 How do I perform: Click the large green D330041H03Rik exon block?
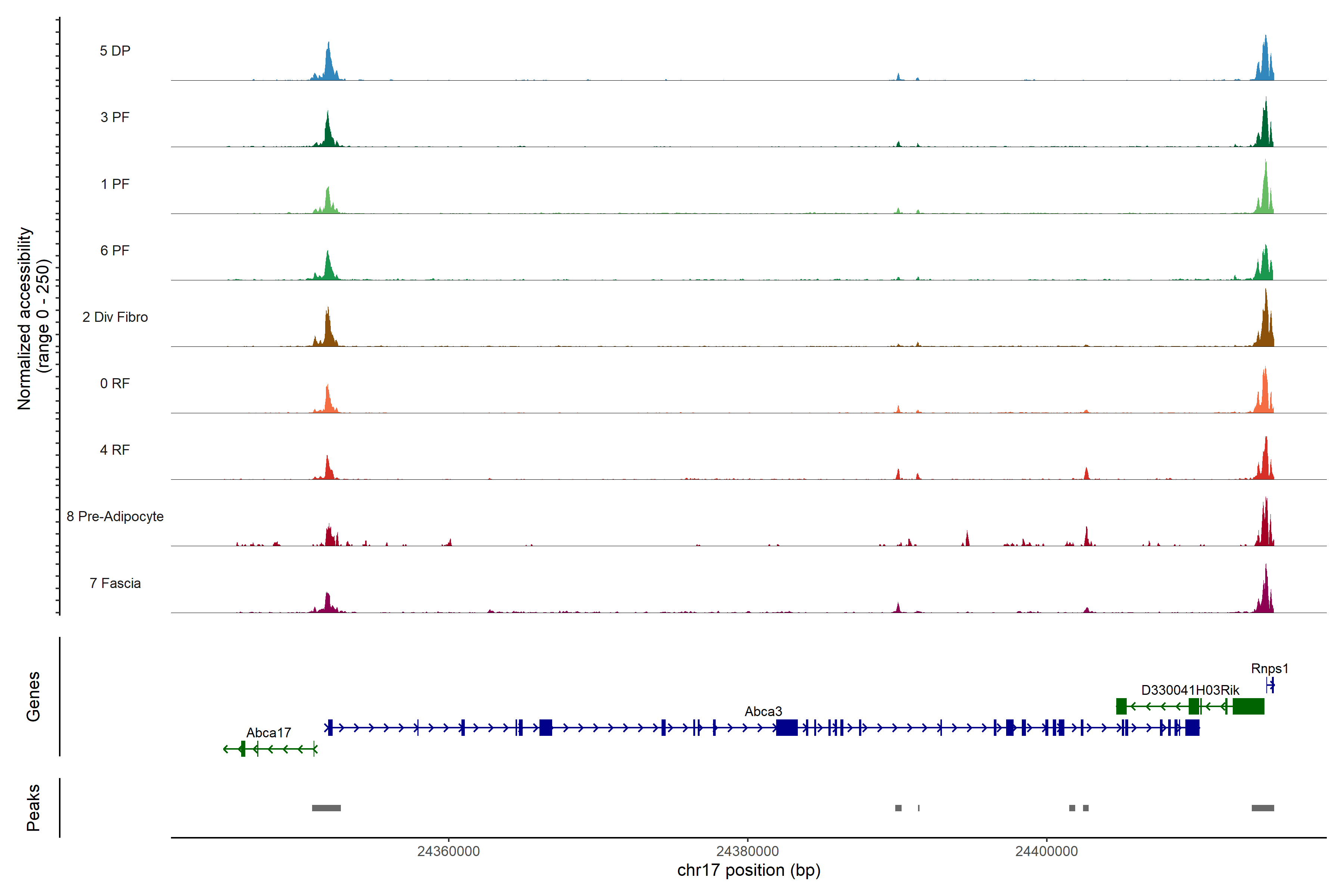[x=1248, y=706]
